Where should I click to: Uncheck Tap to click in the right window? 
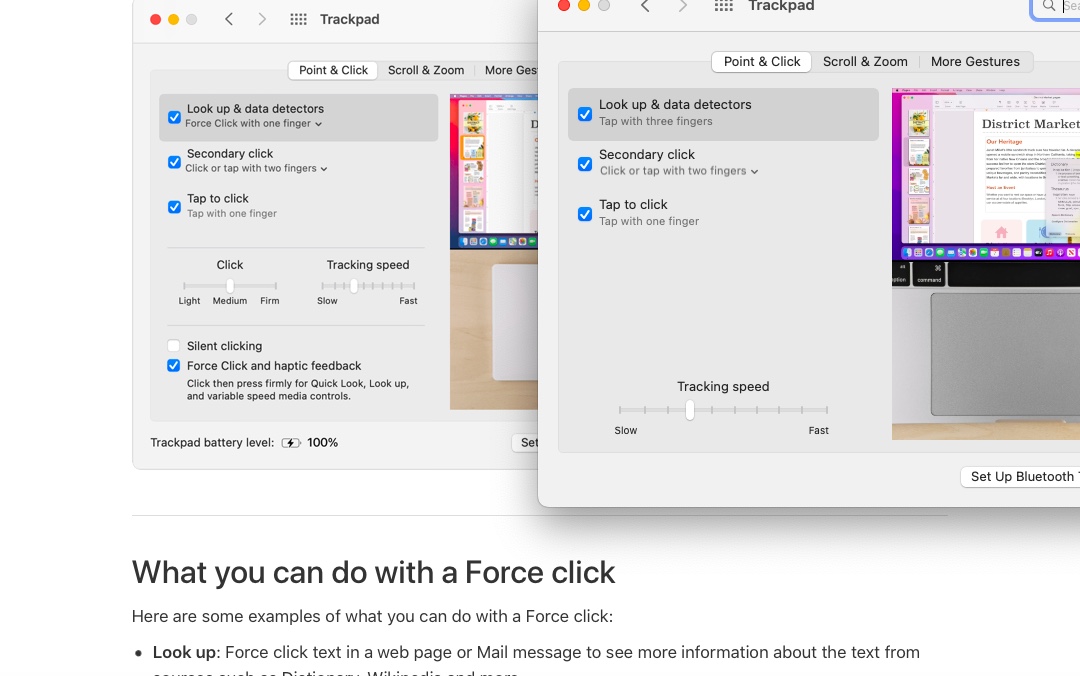click(x=585, y=214)
